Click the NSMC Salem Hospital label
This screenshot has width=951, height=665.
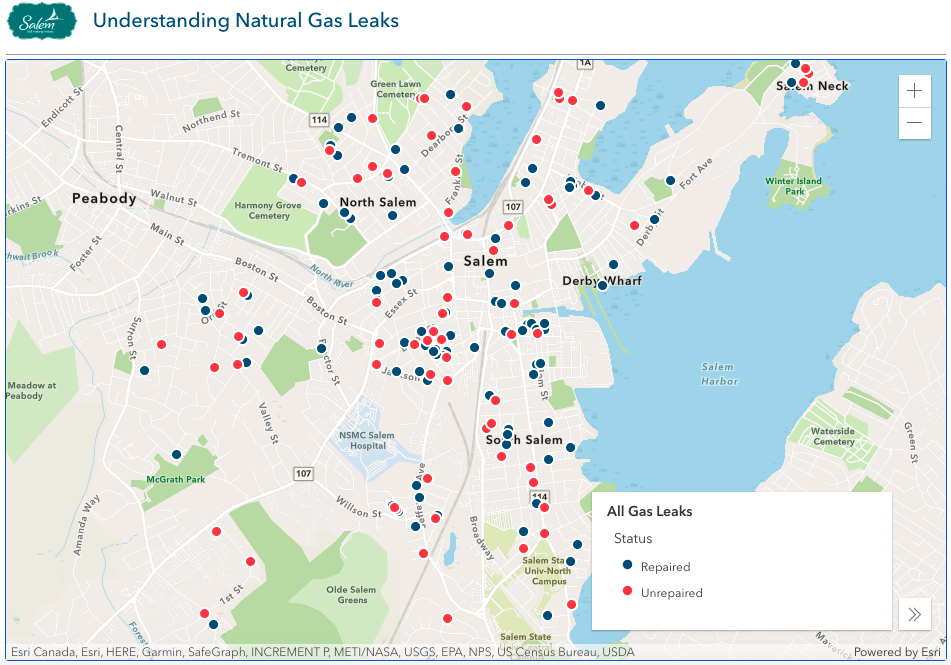(366, 441)
